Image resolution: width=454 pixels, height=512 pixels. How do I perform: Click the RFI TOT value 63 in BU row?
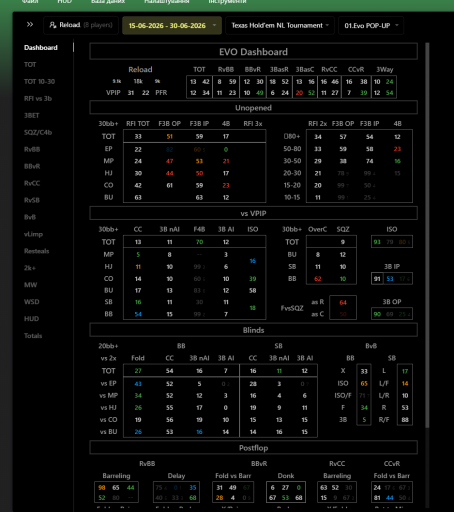[x=138, y=198]
